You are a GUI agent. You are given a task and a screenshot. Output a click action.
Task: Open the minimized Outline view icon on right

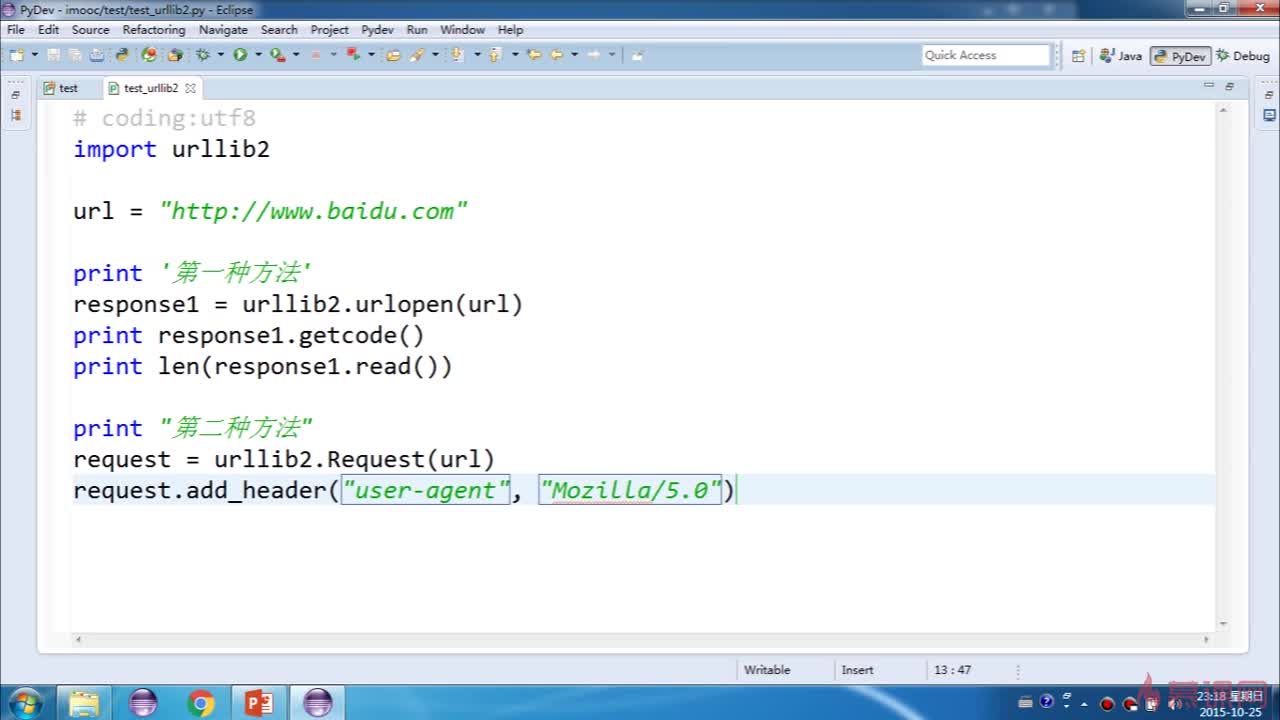click(x=1268, y=115)
